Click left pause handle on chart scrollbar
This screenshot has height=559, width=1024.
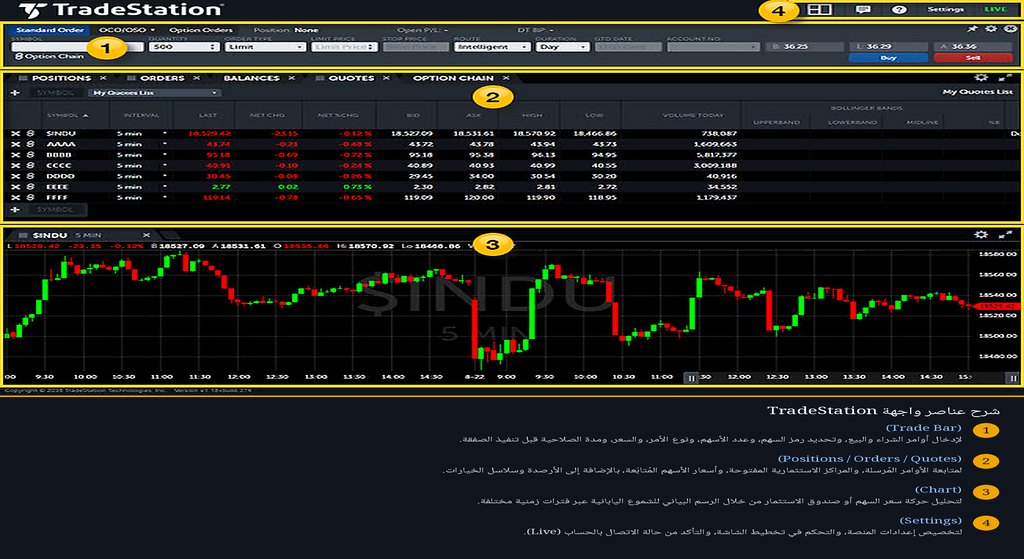coord(691,377)
